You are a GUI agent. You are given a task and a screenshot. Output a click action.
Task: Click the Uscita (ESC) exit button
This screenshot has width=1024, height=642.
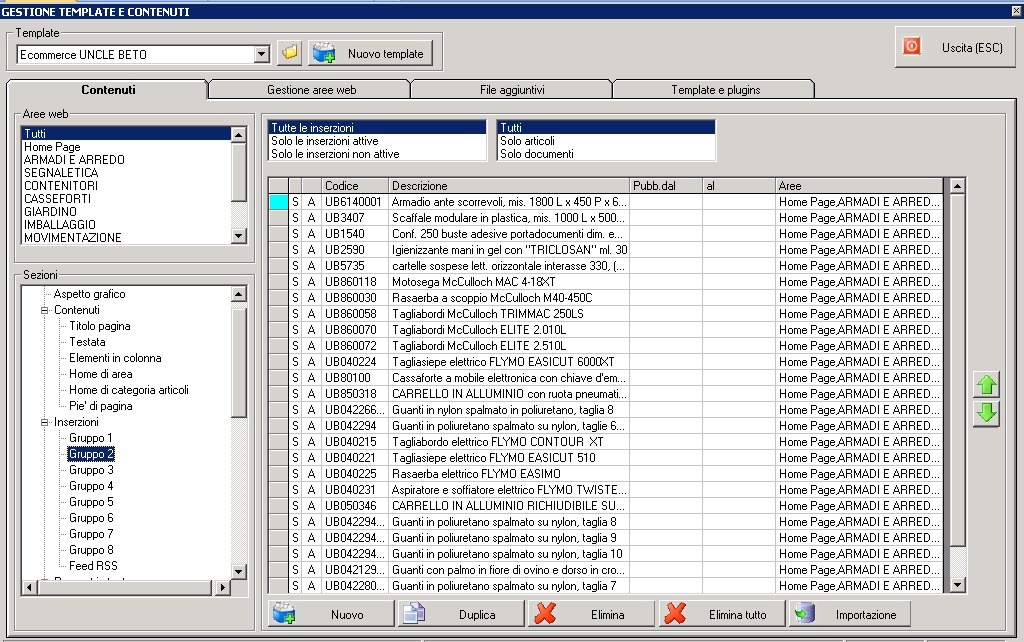[x=955, y=47]
